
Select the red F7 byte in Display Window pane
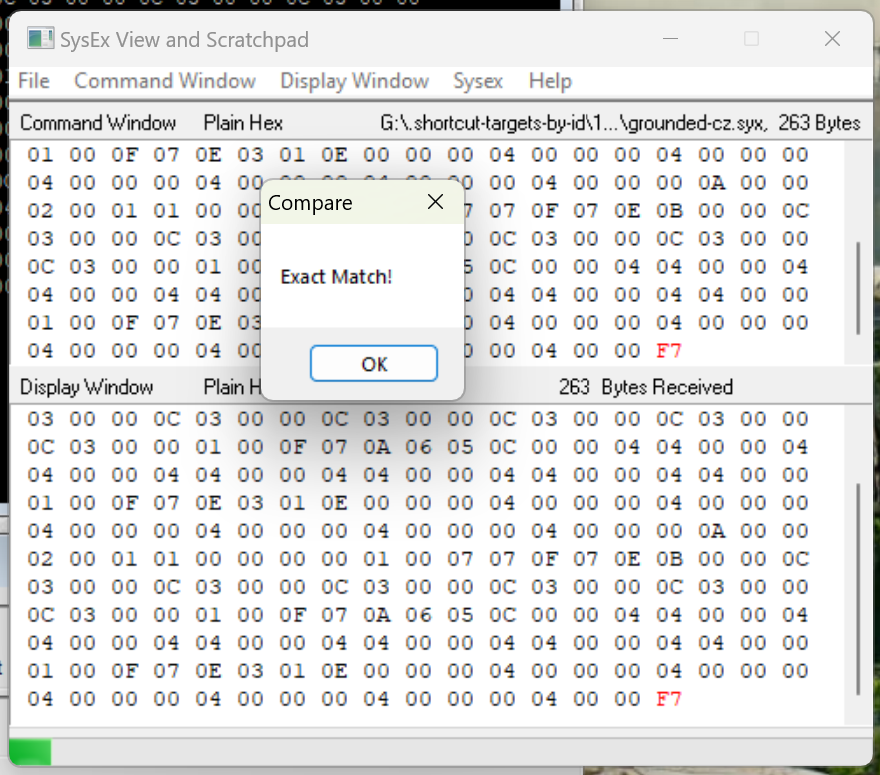[x=669, y=699]
